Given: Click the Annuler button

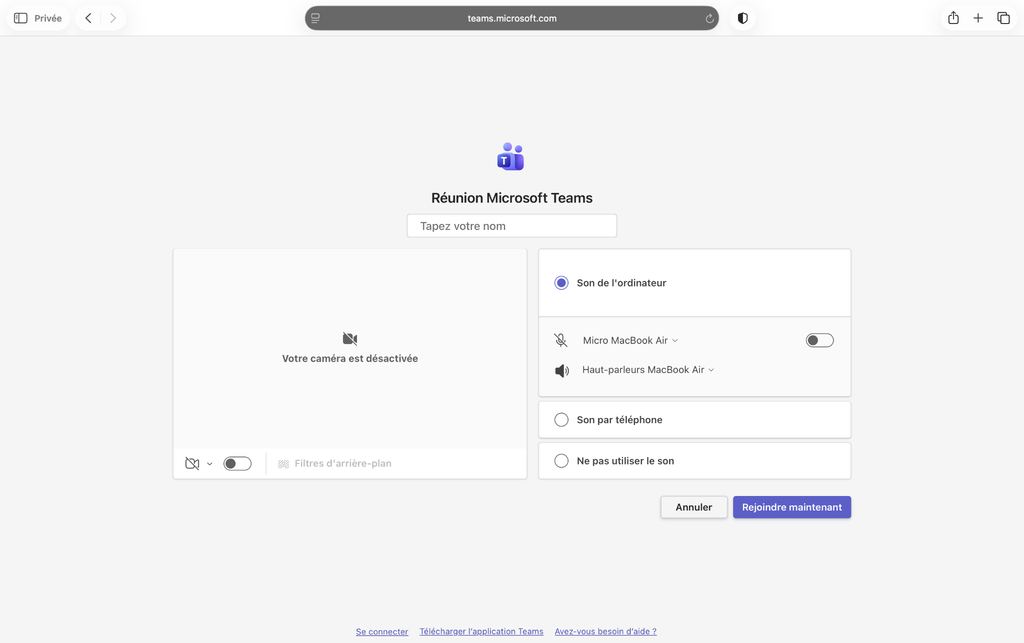Looking at the screenshot, I should pos(694,507).
